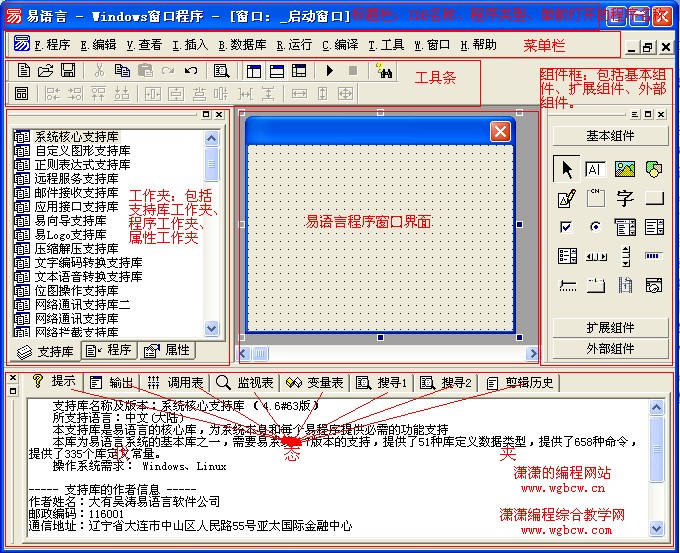The width and height of the screenshot is (680, 553).
Task: Select the progress bar component icon
Action: pos(653,256)
